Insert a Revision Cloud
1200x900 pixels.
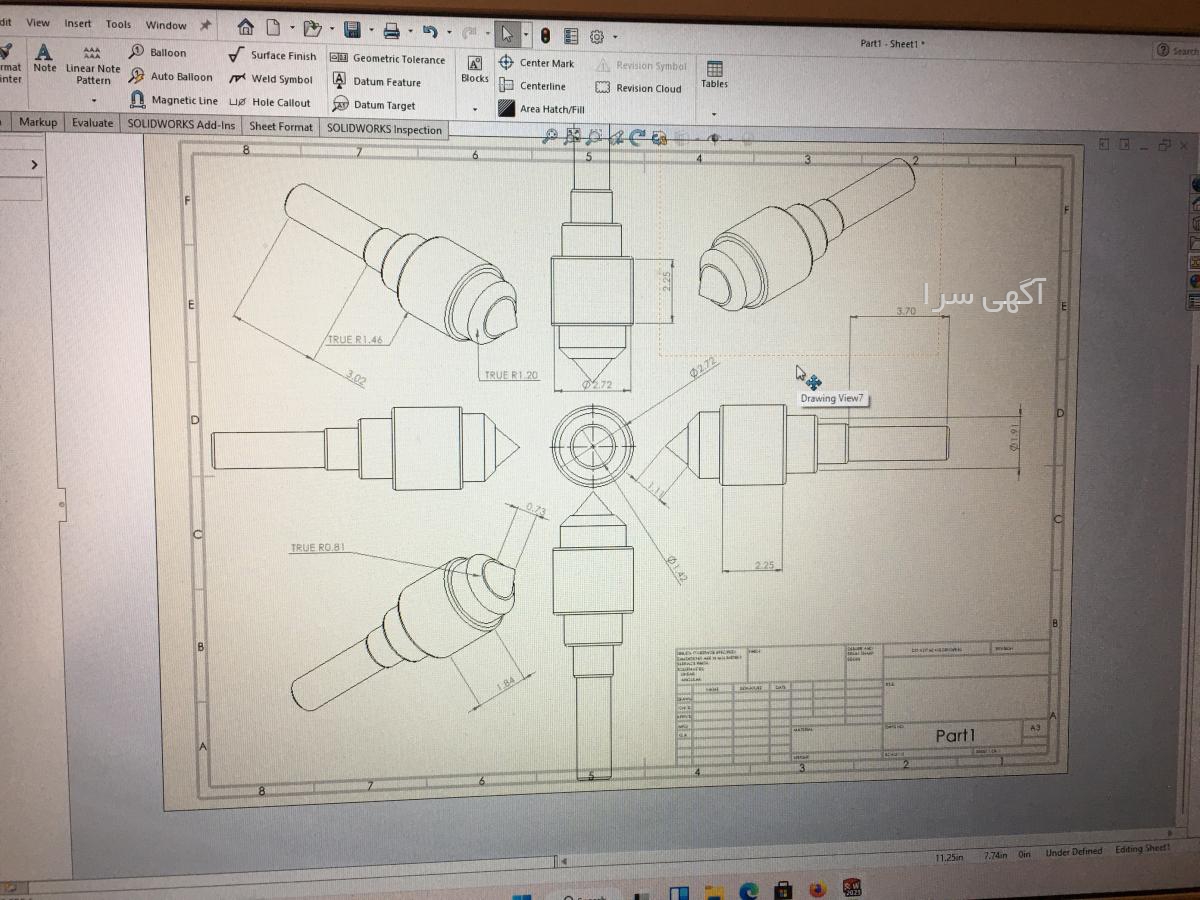[638, 88]
